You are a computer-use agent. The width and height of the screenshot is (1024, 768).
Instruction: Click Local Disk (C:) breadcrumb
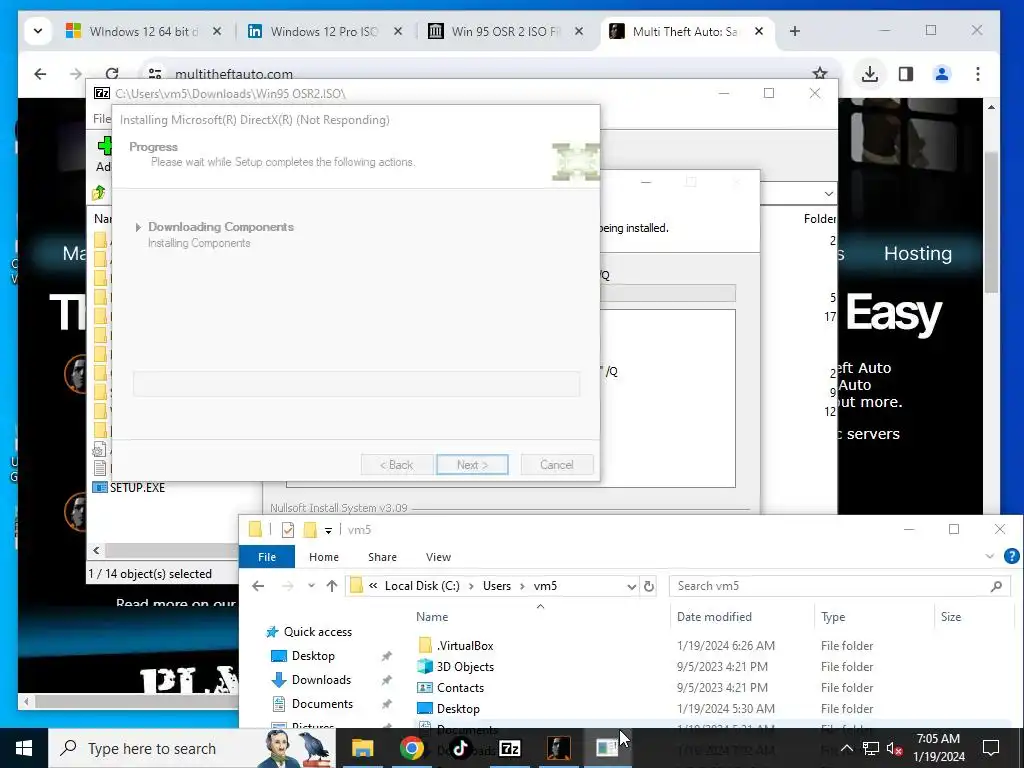pos(422,586)
